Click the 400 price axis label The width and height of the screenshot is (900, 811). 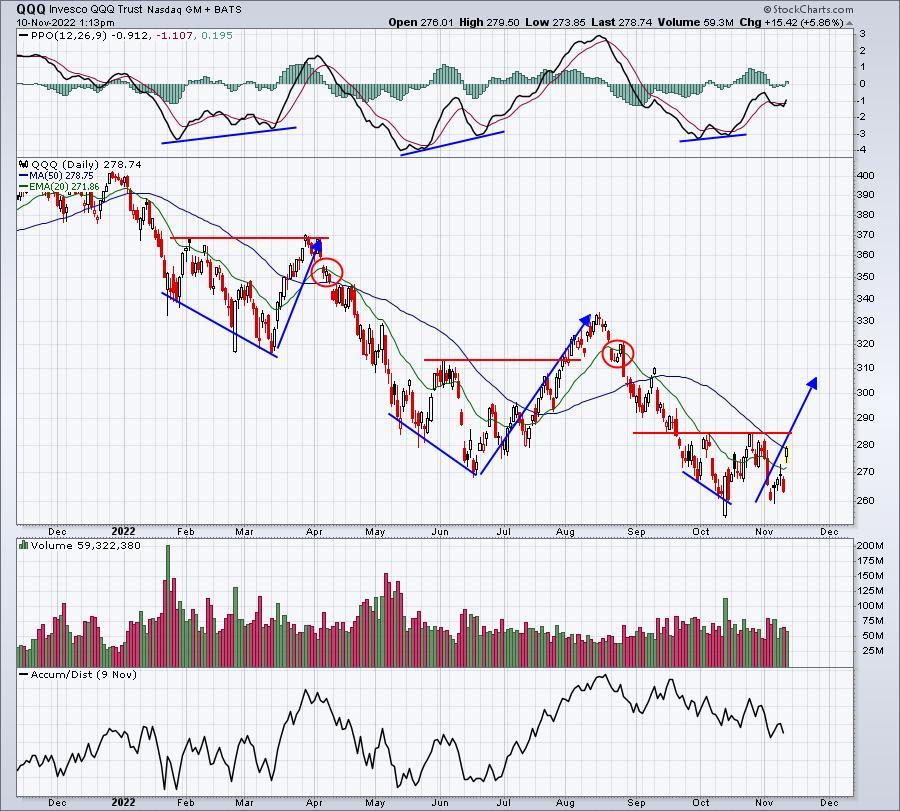(x=867, y=176)
